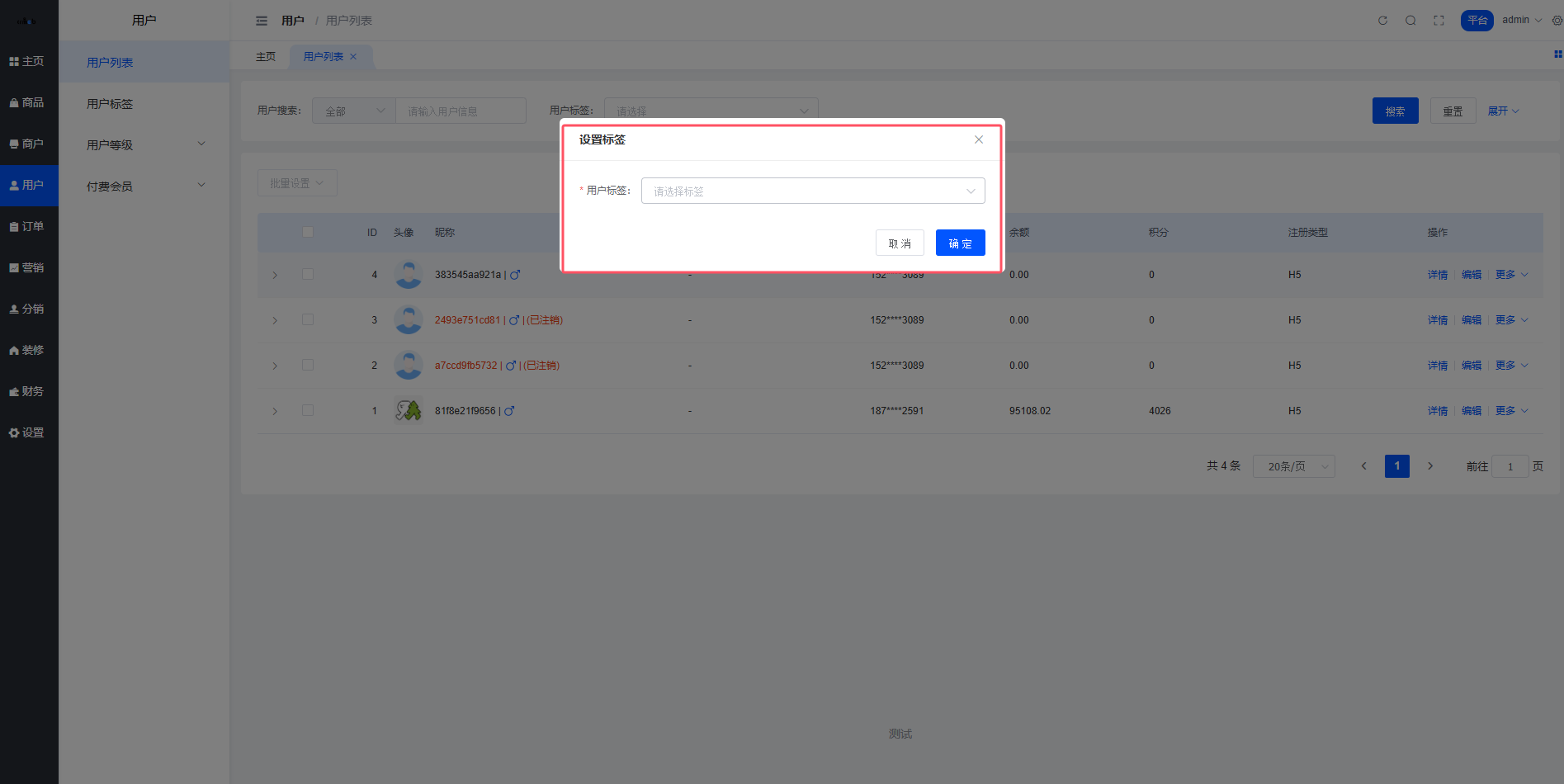Close the 用户列表 tab via its X icon
The height and width of the screenshot is (784, 1564).
[353, 57]
